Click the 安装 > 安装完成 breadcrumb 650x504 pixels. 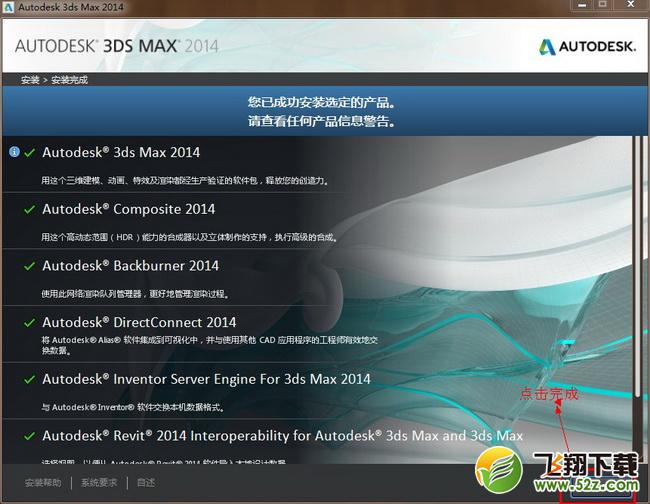[54, 80]
